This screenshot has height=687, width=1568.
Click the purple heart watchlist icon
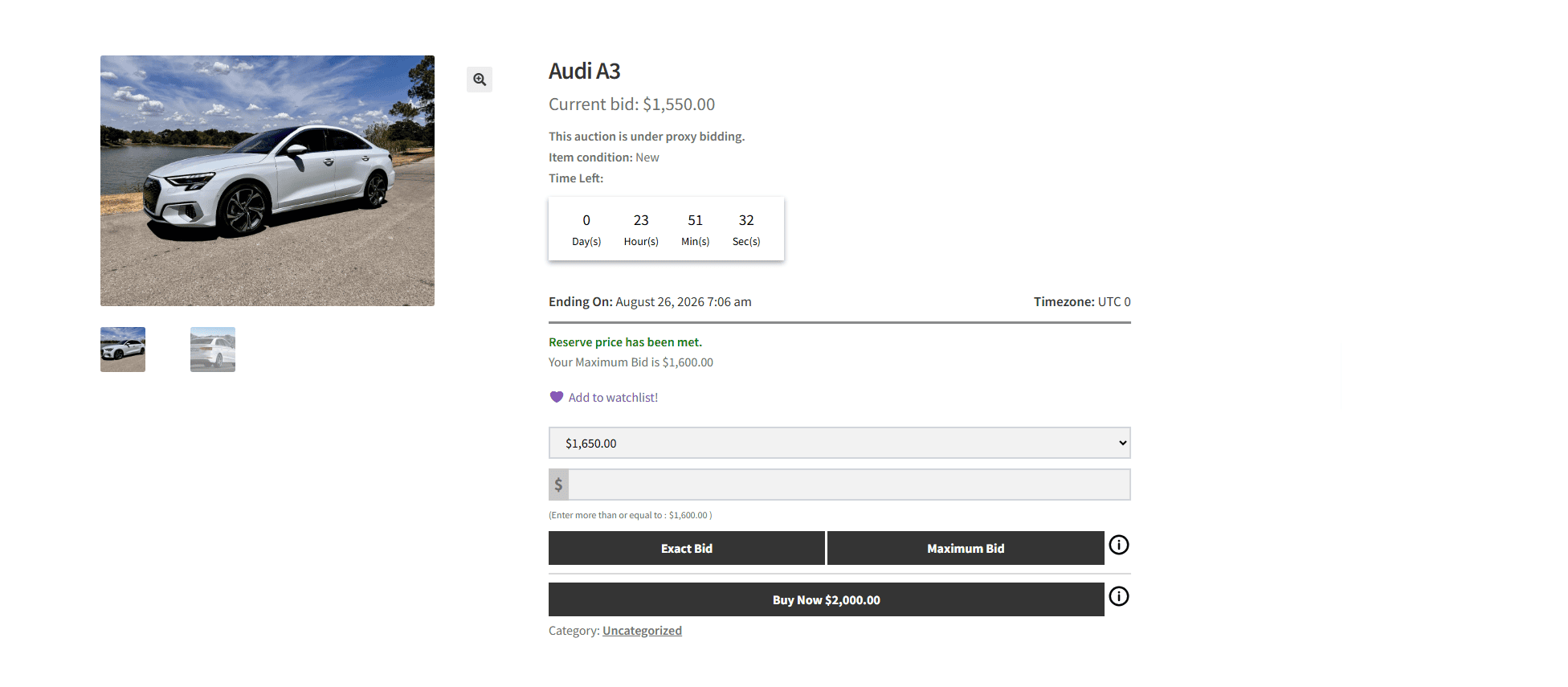click(x=556, y=397)
